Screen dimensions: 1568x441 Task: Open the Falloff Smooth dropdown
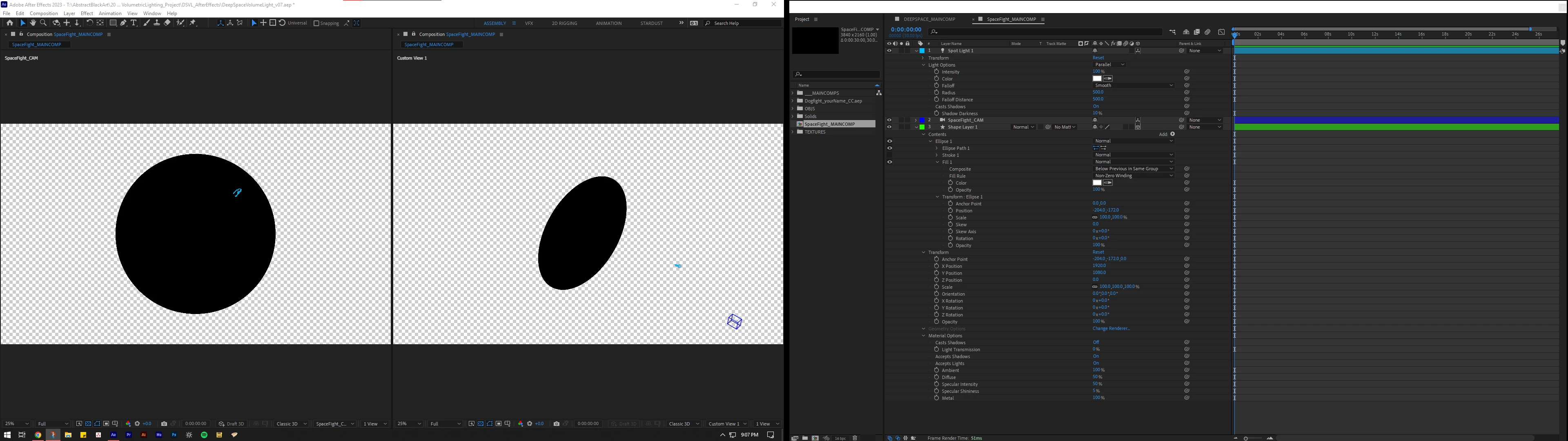[x=1134, y=85]
